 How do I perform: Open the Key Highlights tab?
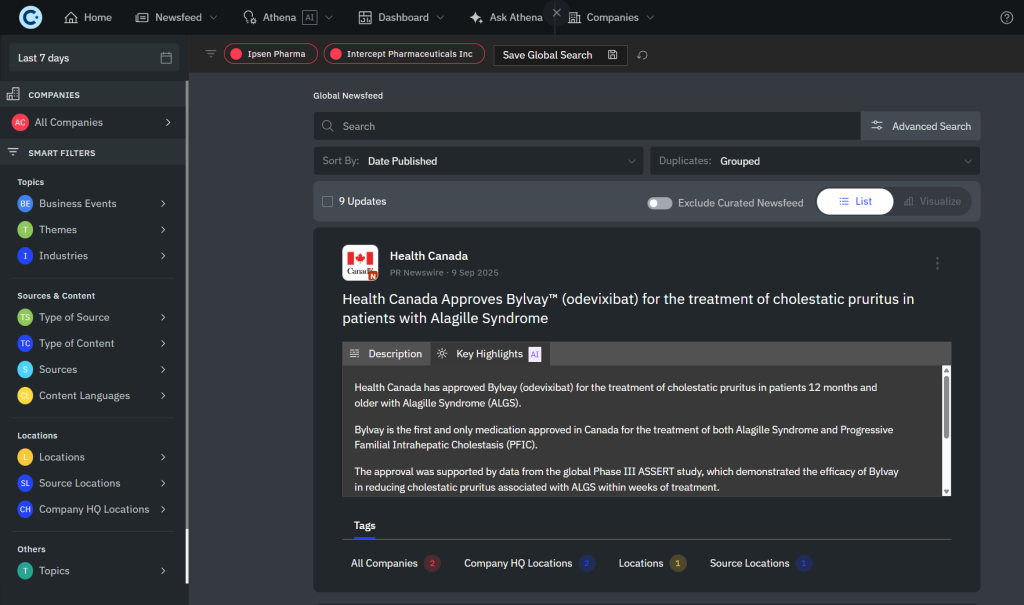[490, 353]
